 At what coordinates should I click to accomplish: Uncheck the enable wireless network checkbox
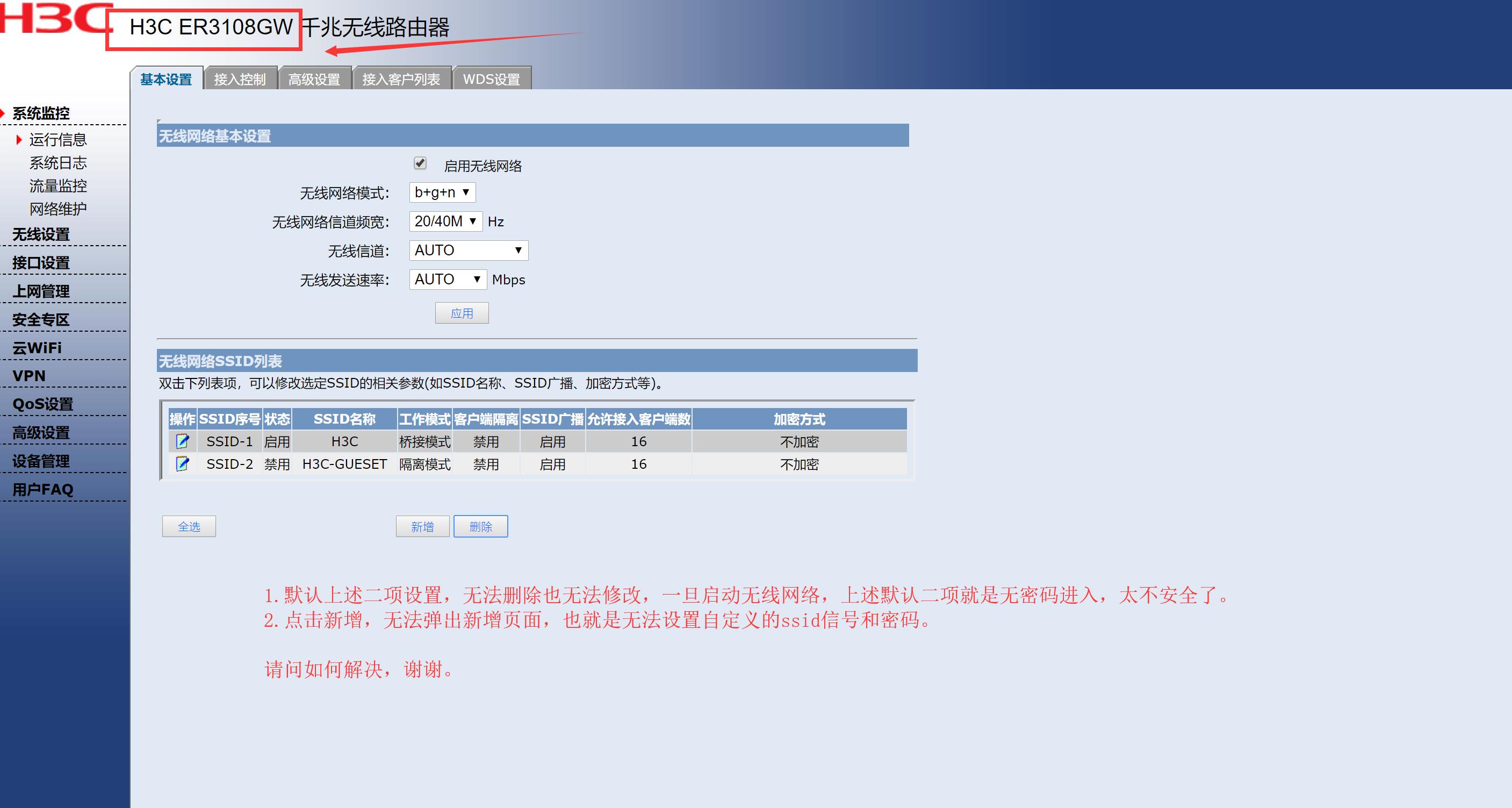coord(420,163)
